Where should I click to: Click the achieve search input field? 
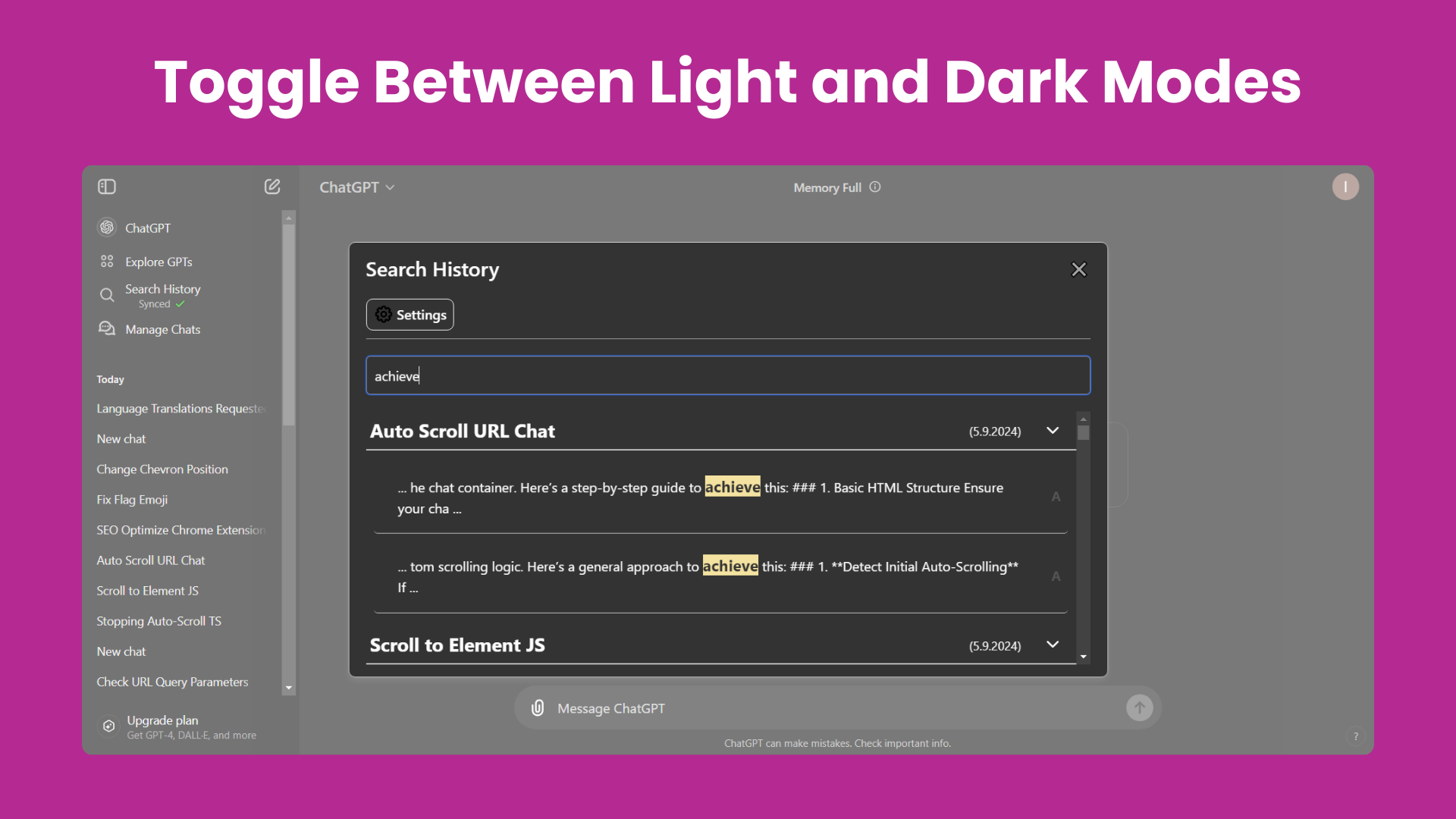coord(728,375)
